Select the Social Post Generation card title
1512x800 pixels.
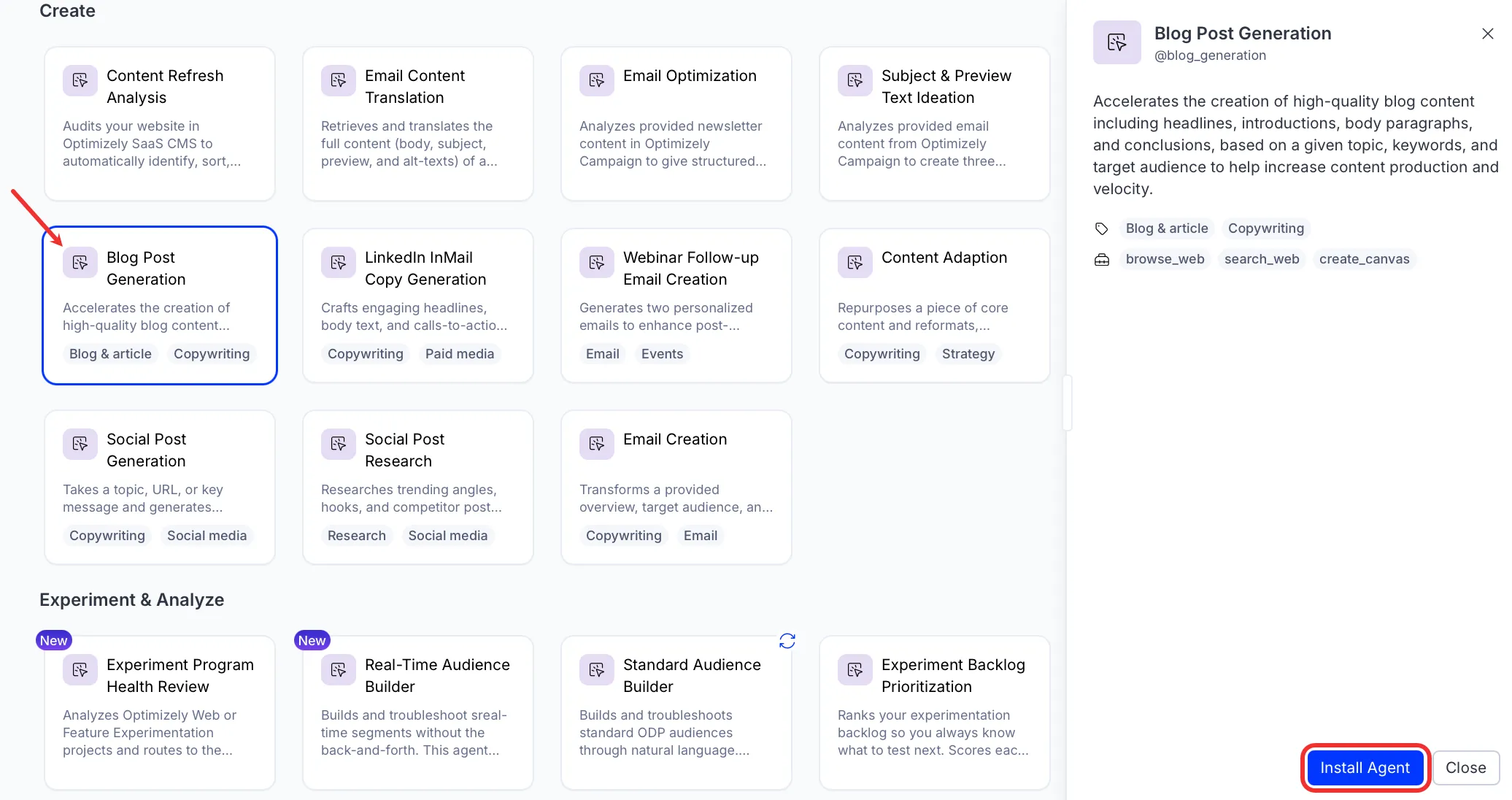coord(146,450)
